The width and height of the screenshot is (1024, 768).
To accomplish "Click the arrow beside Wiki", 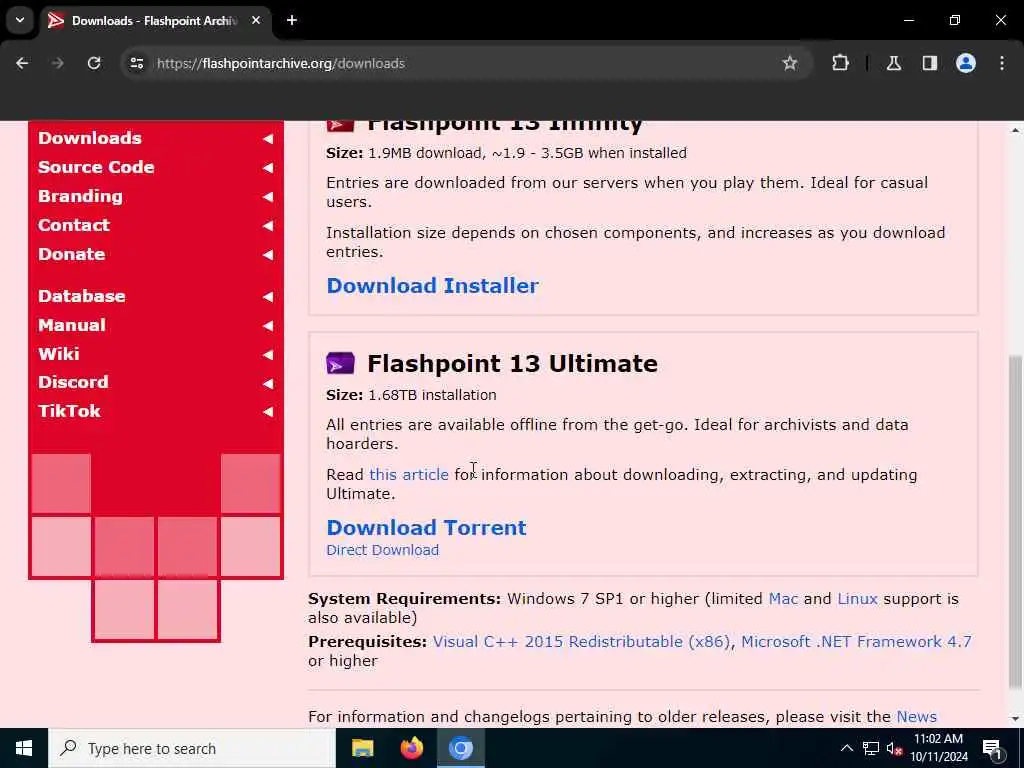I will (x=268, y=355).
